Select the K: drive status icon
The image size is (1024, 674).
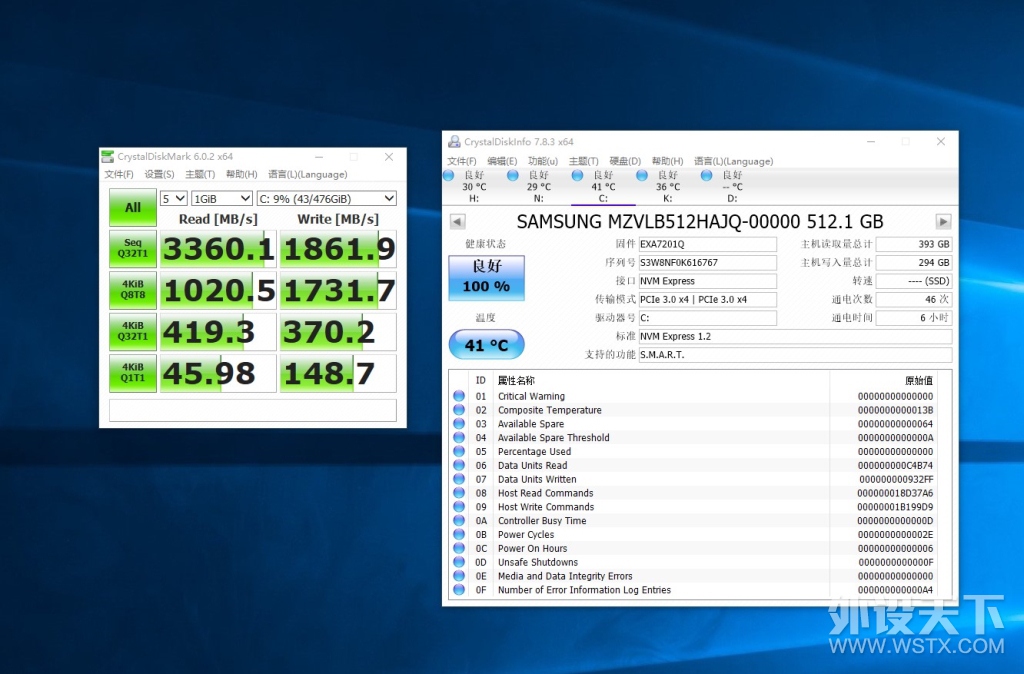(x=642, y=175)
